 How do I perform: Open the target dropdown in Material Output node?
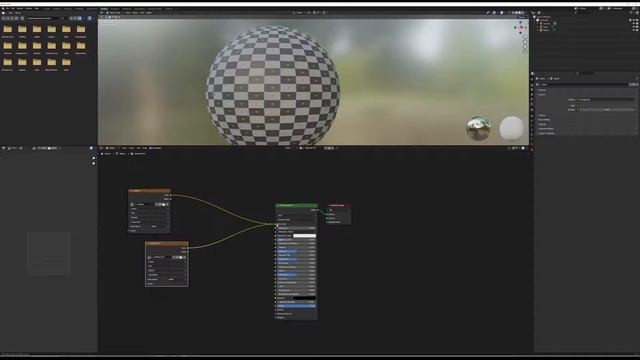click(338, 210)
